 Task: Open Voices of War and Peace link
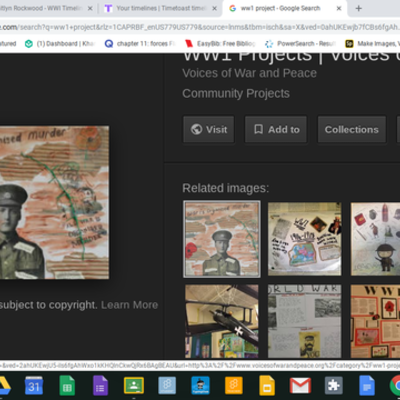pyautogui.click(x=249, y=73)
